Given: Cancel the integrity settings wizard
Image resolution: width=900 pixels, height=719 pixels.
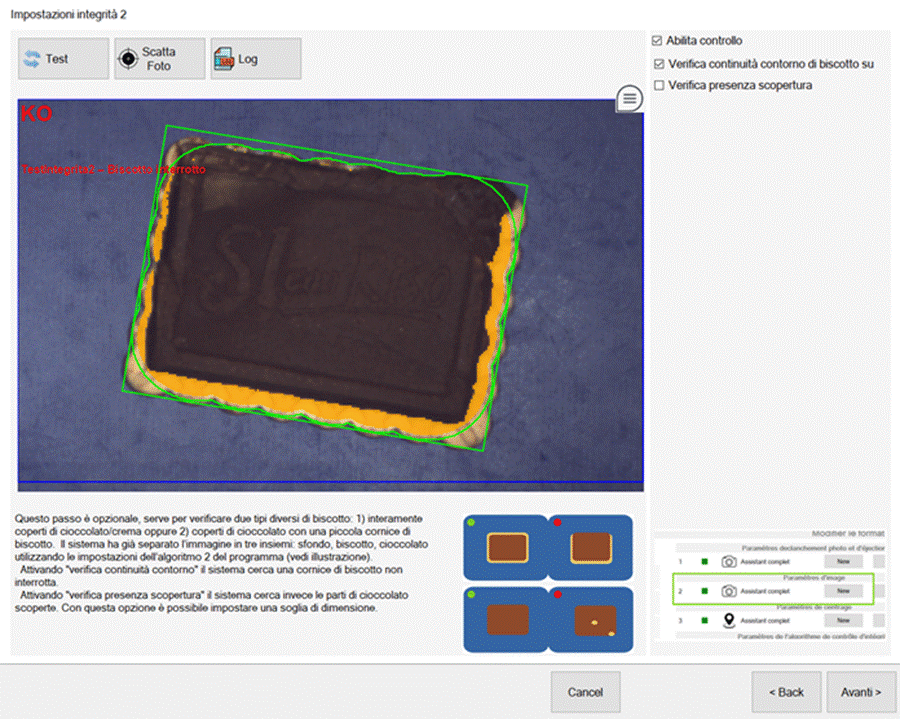Looking at the screenshot, I should click(585, 692).
